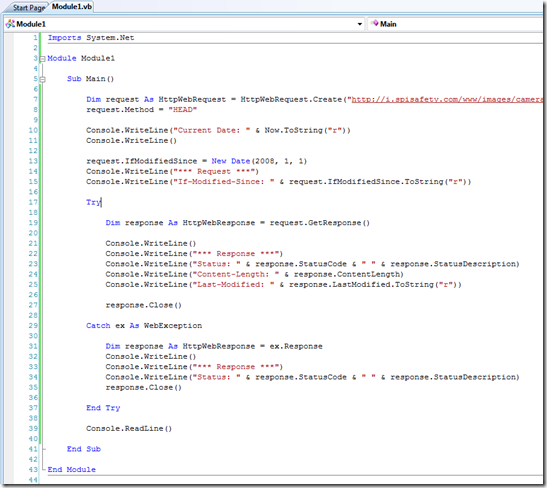
Task: Click the Module1 module icon in class selector
Action: click(10, 24)
